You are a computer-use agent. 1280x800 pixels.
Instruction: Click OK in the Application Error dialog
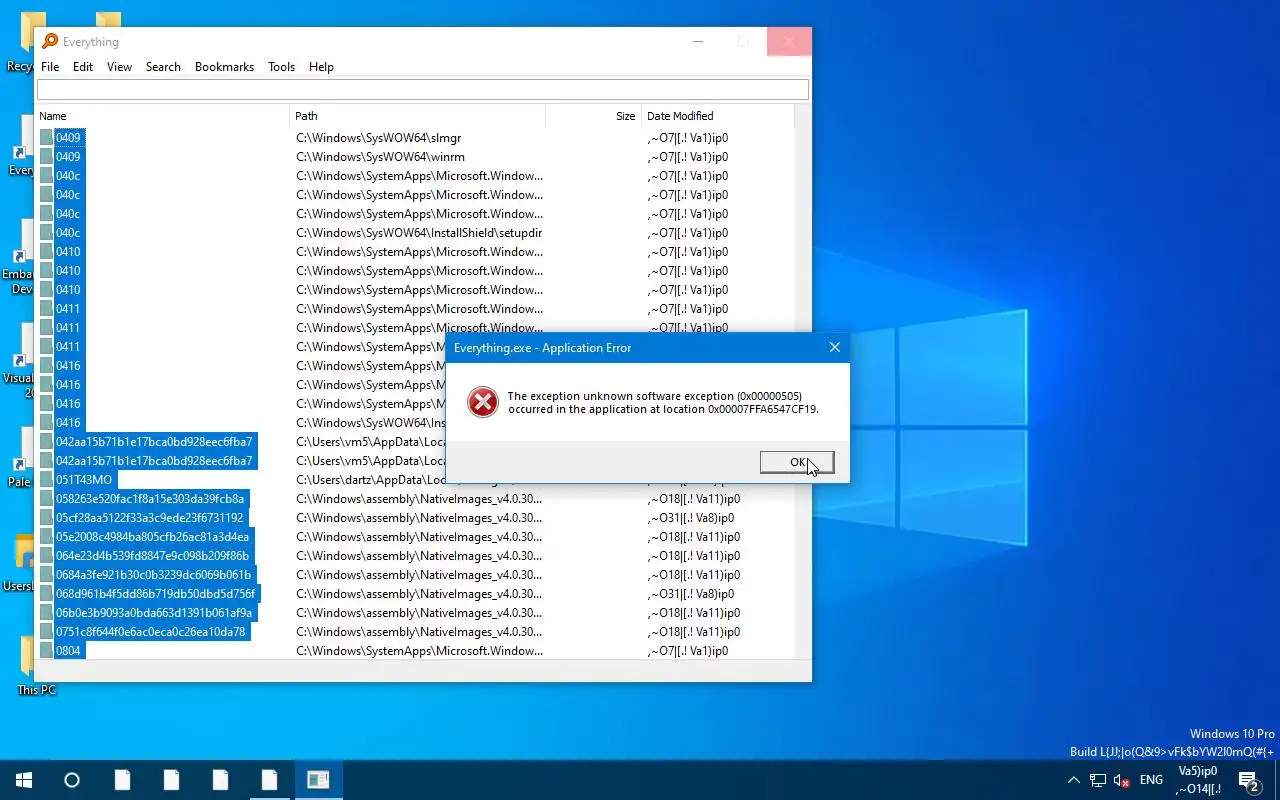(797, 462)
